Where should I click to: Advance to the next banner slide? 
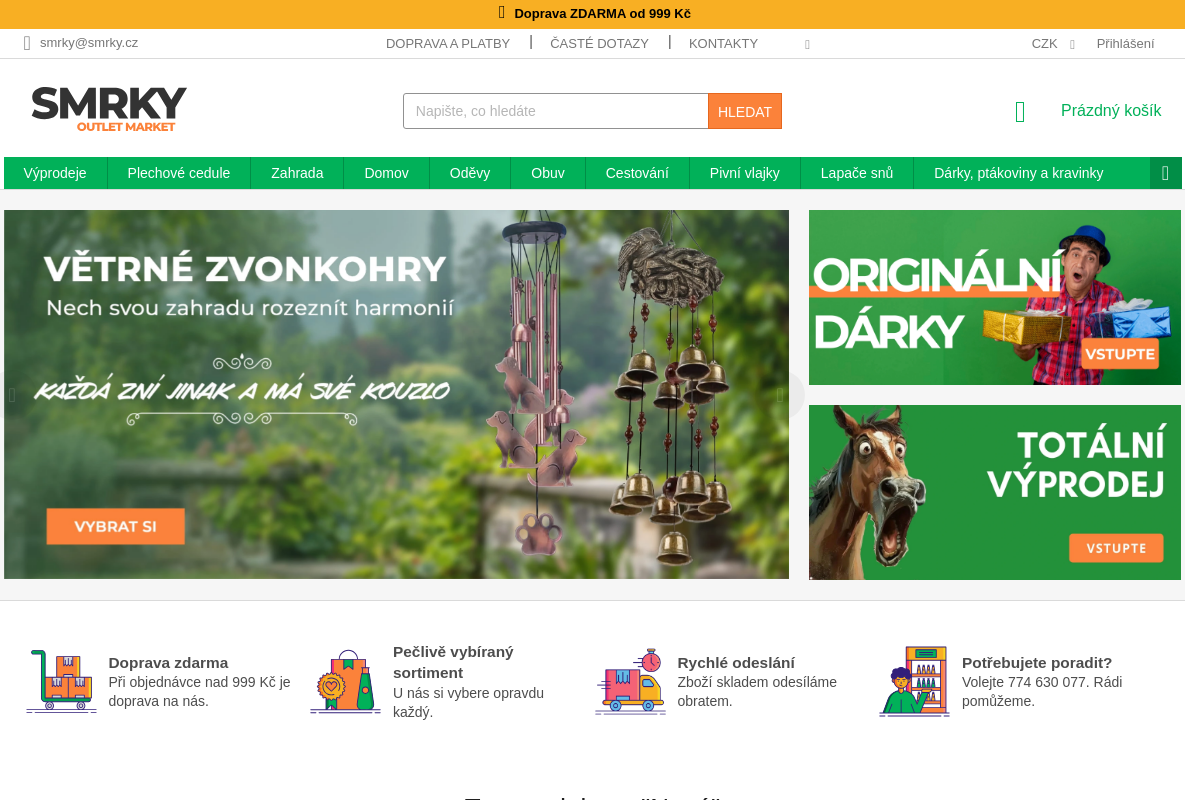pos(780,395)
